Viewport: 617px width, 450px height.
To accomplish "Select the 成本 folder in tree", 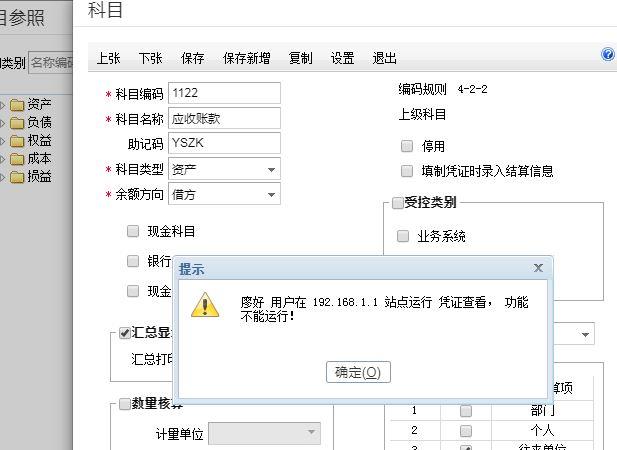I will (31, 159).
